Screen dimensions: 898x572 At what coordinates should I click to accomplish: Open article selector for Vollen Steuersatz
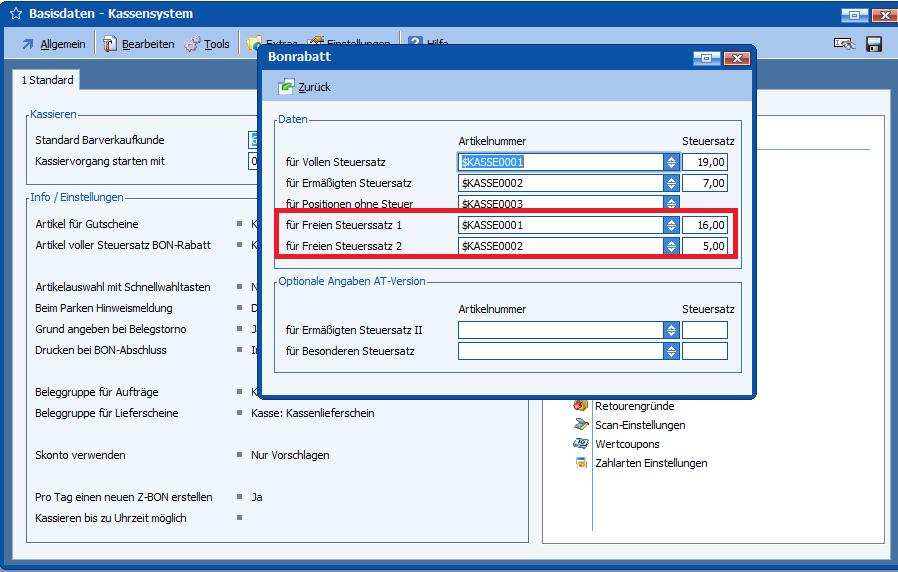[x=671, y=162]
